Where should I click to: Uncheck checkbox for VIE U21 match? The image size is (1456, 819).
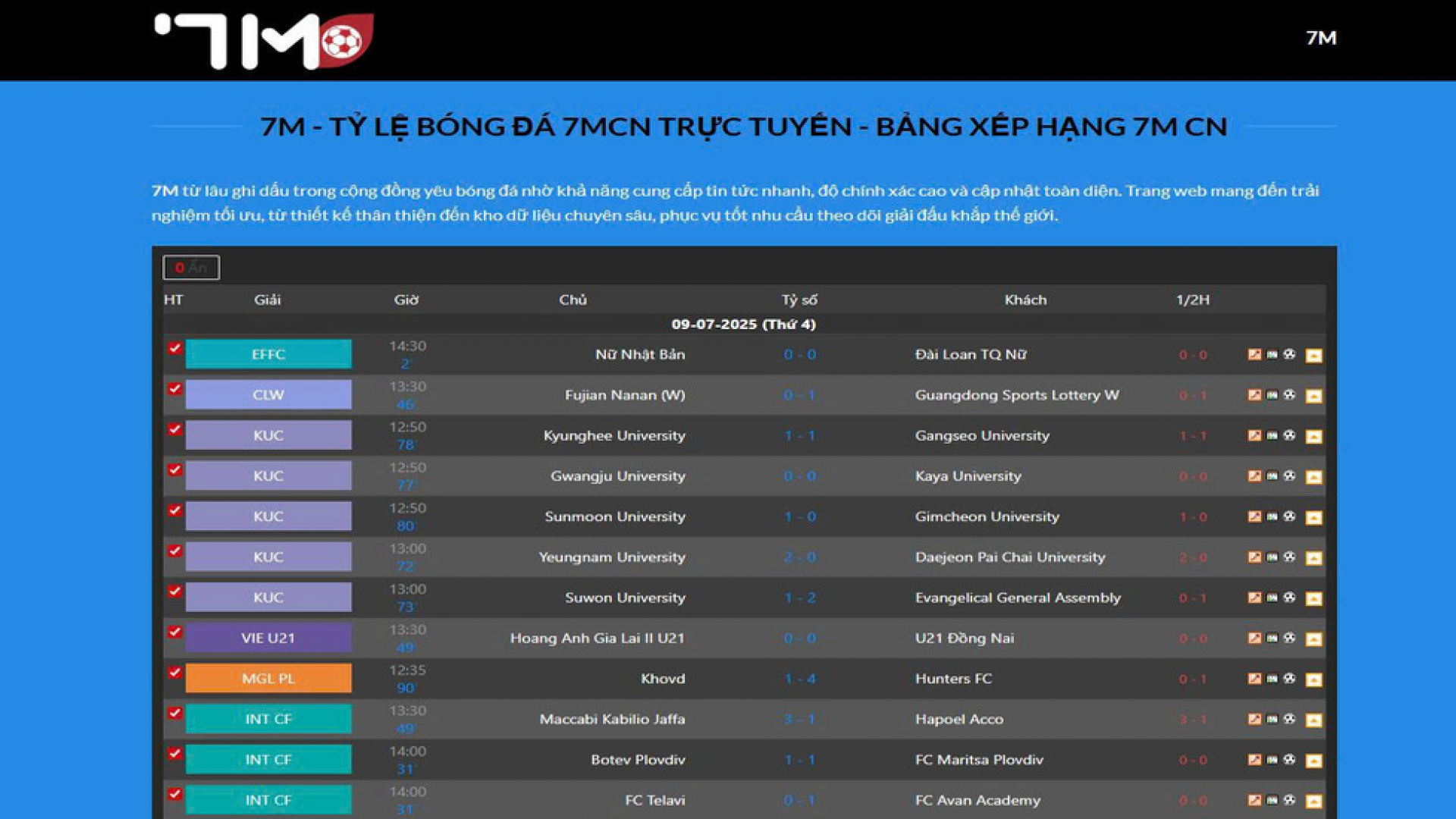click(174, 632)
